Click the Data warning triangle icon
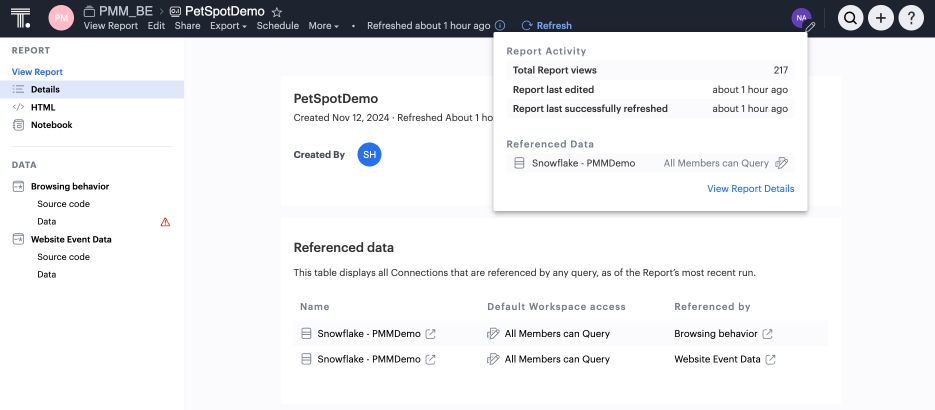 tap(166, 222)
